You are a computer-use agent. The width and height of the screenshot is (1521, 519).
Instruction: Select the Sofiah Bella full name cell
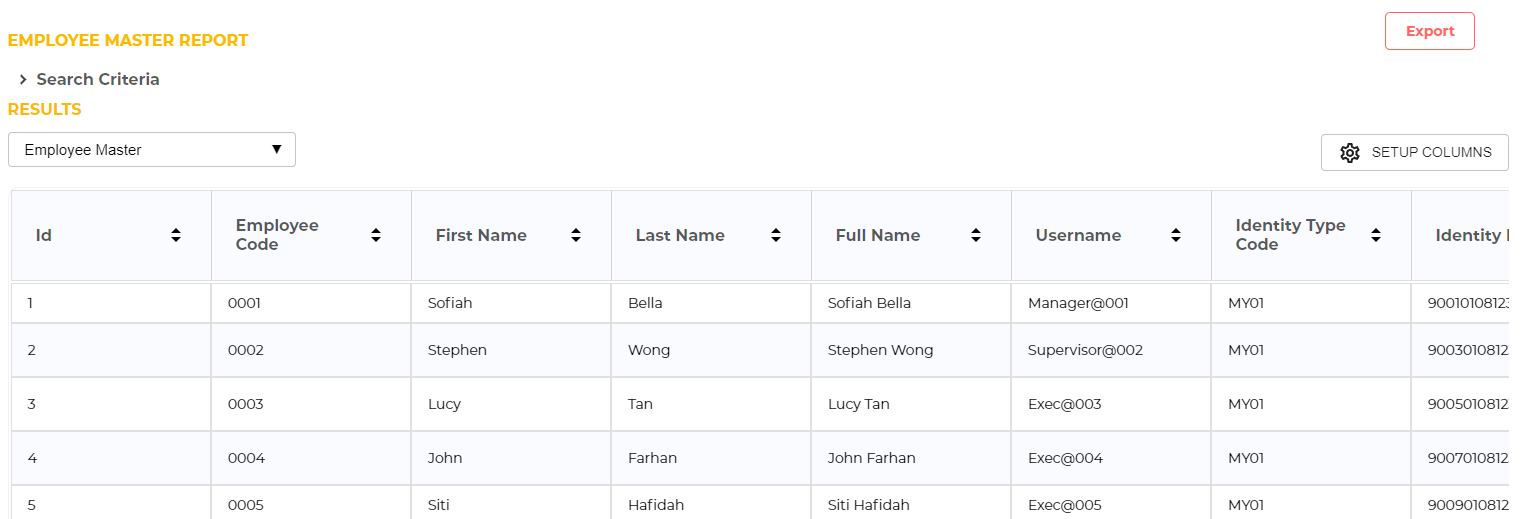tap(869, 303)
